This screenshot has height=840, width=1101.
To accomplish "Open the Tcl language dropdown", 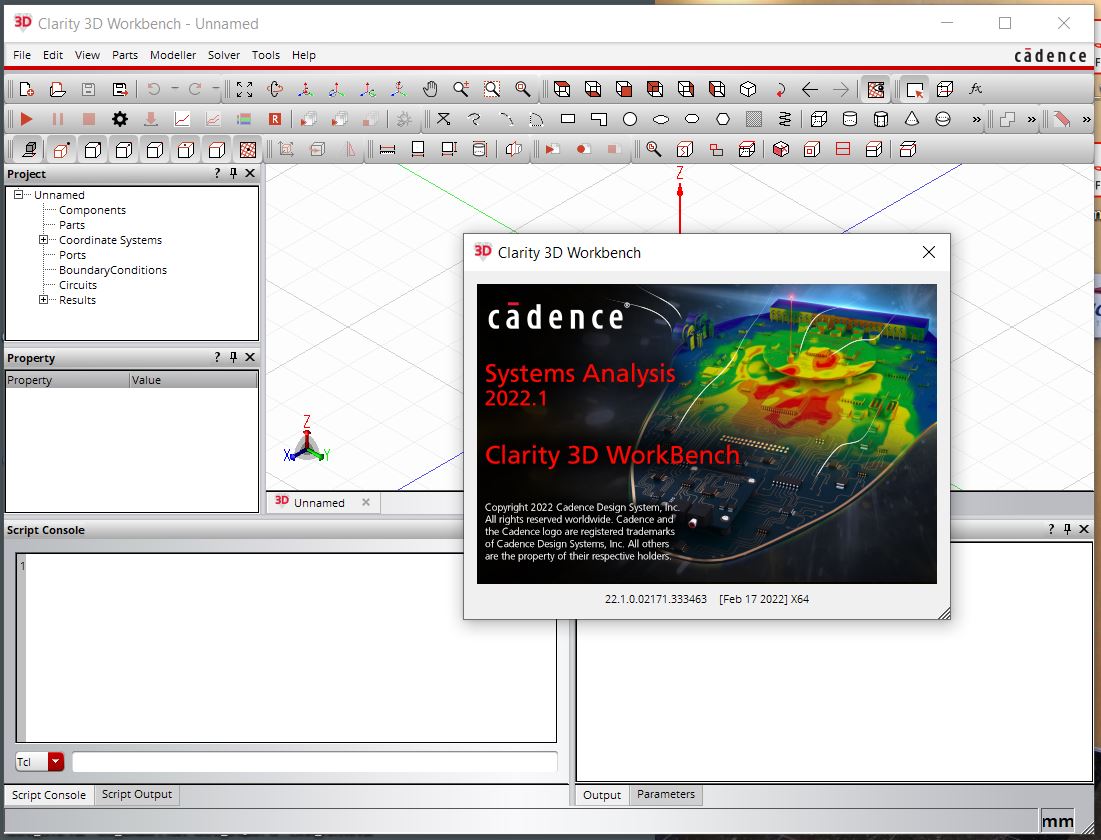I will click(55, 762).
